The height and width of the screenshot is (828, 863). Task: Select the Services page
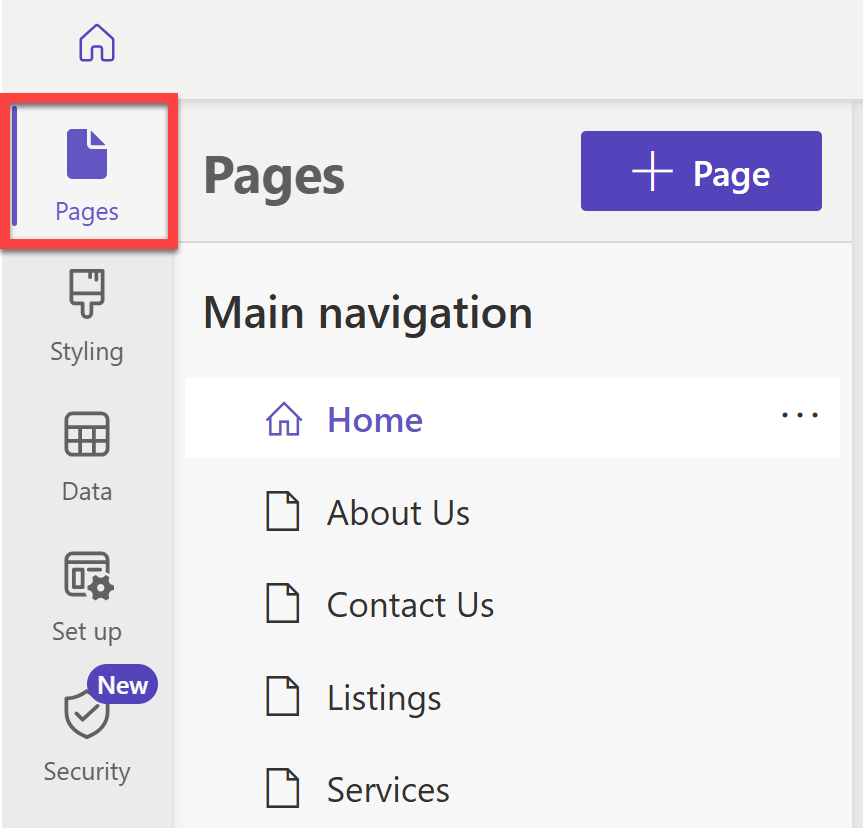388,789
